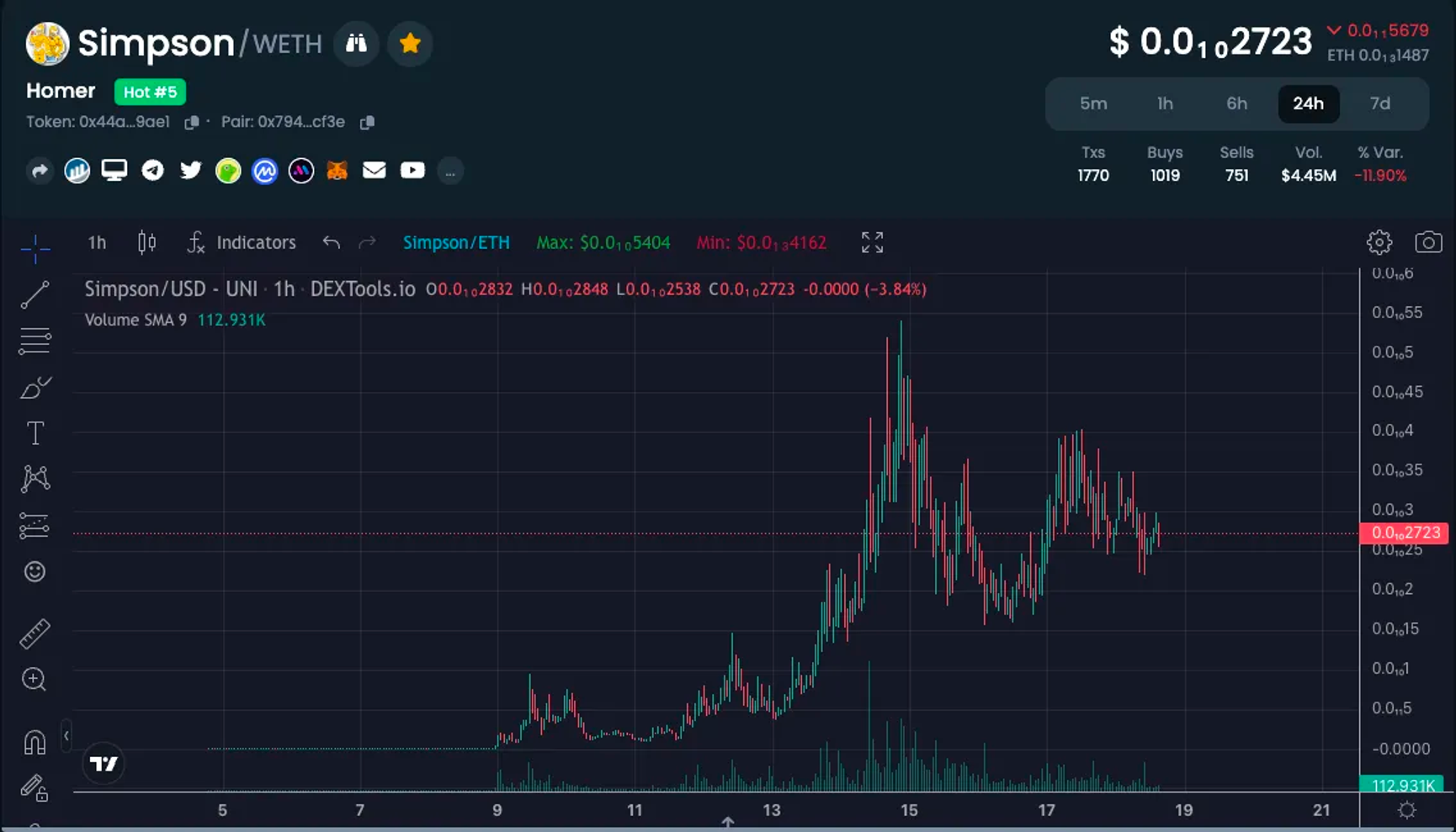Screen dimensions: 1456x832
Task: Expand the three-dots more links button
Action: click(450, 172)
